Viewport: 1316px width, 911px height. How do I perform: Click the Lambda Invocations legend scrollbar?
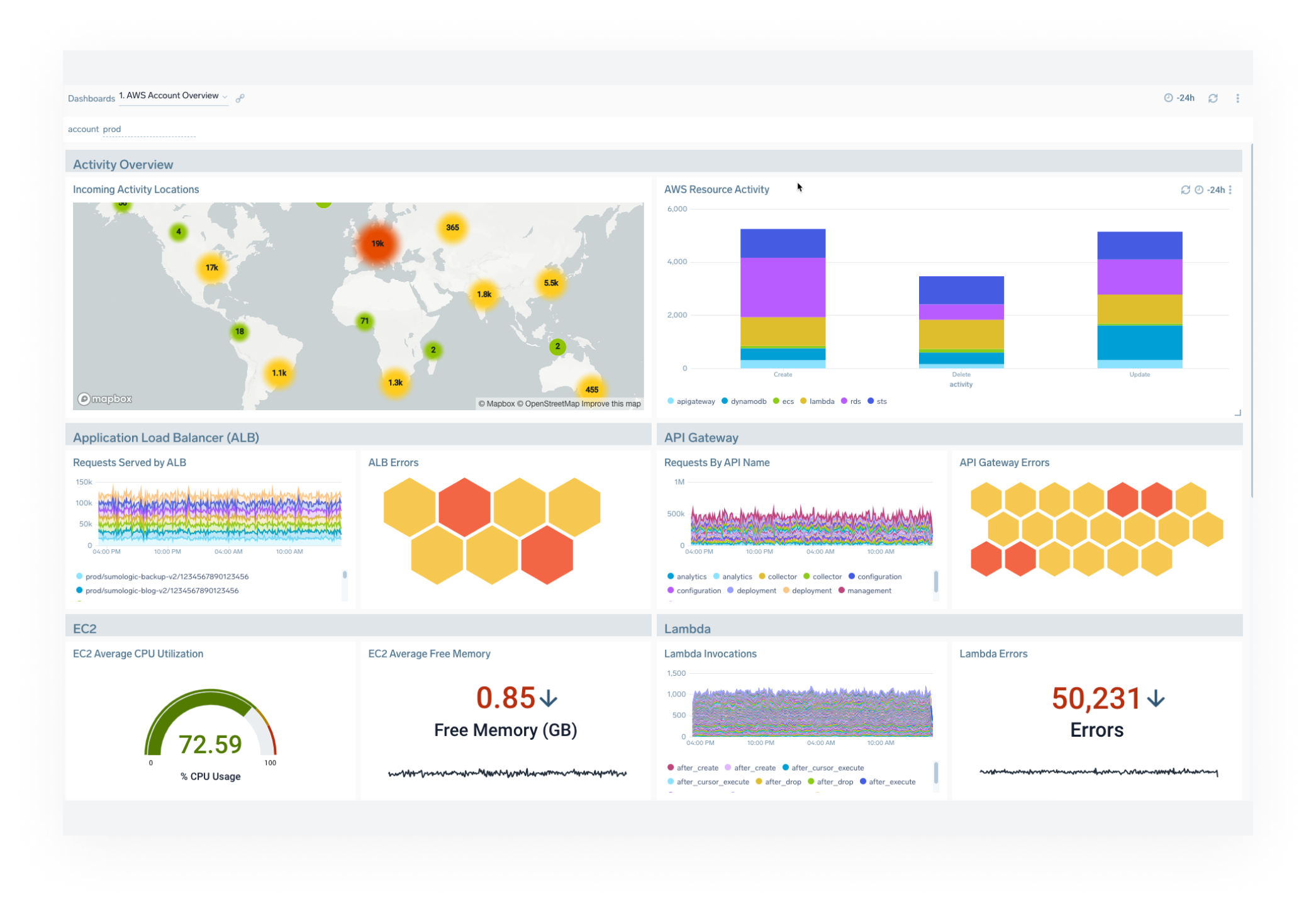(936, 773)
